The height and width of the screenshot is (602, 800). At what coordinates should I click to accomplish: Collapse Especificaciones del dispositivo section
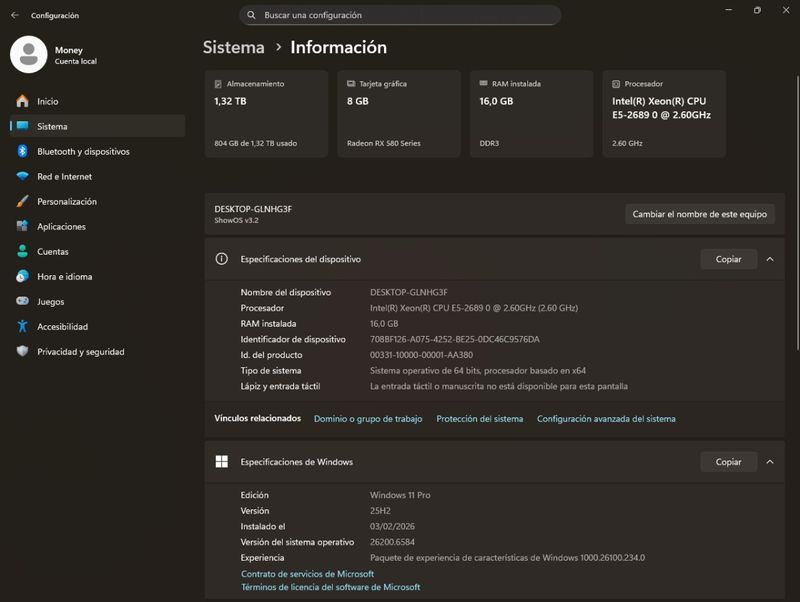(x=770, y=259)
